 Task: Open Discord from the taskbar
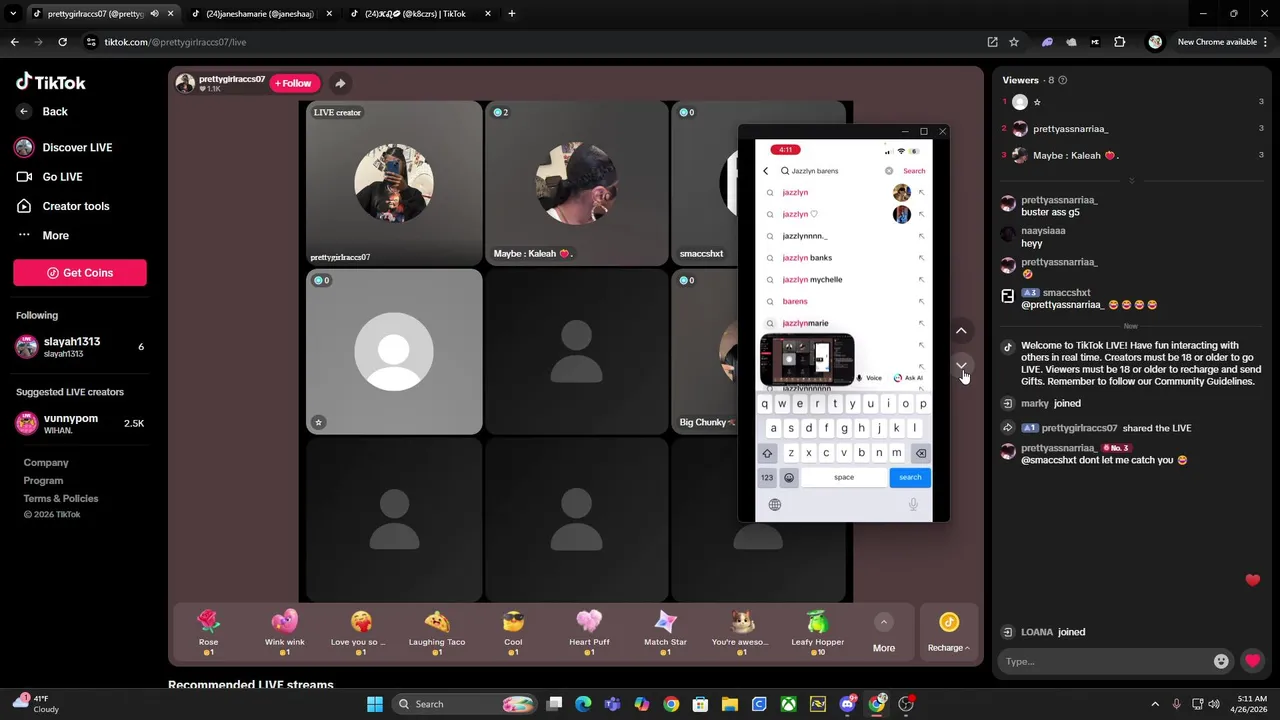point(848,704)
